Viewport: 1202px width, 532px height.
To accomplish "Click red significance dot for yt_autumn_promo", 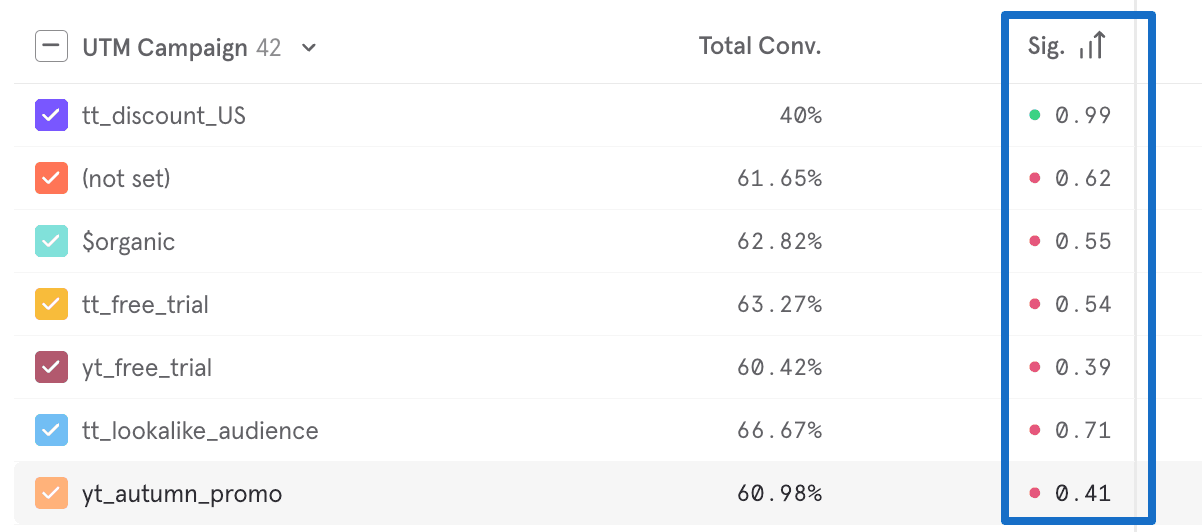I will 1035,494.
